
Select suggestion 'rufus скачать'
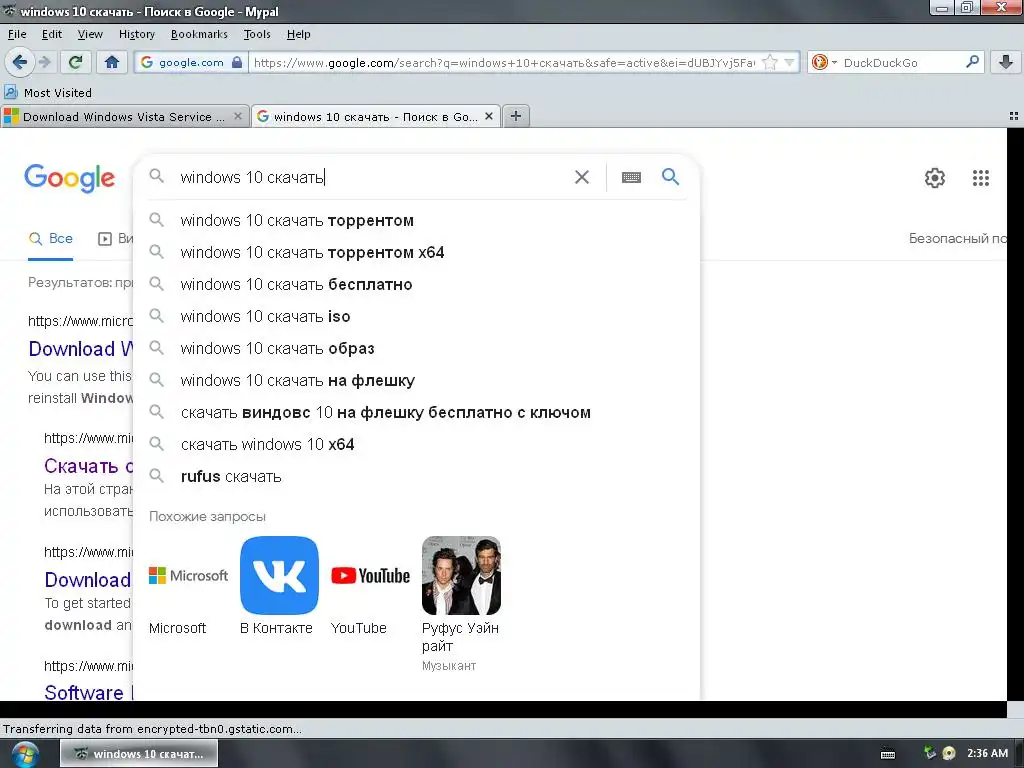417,477
